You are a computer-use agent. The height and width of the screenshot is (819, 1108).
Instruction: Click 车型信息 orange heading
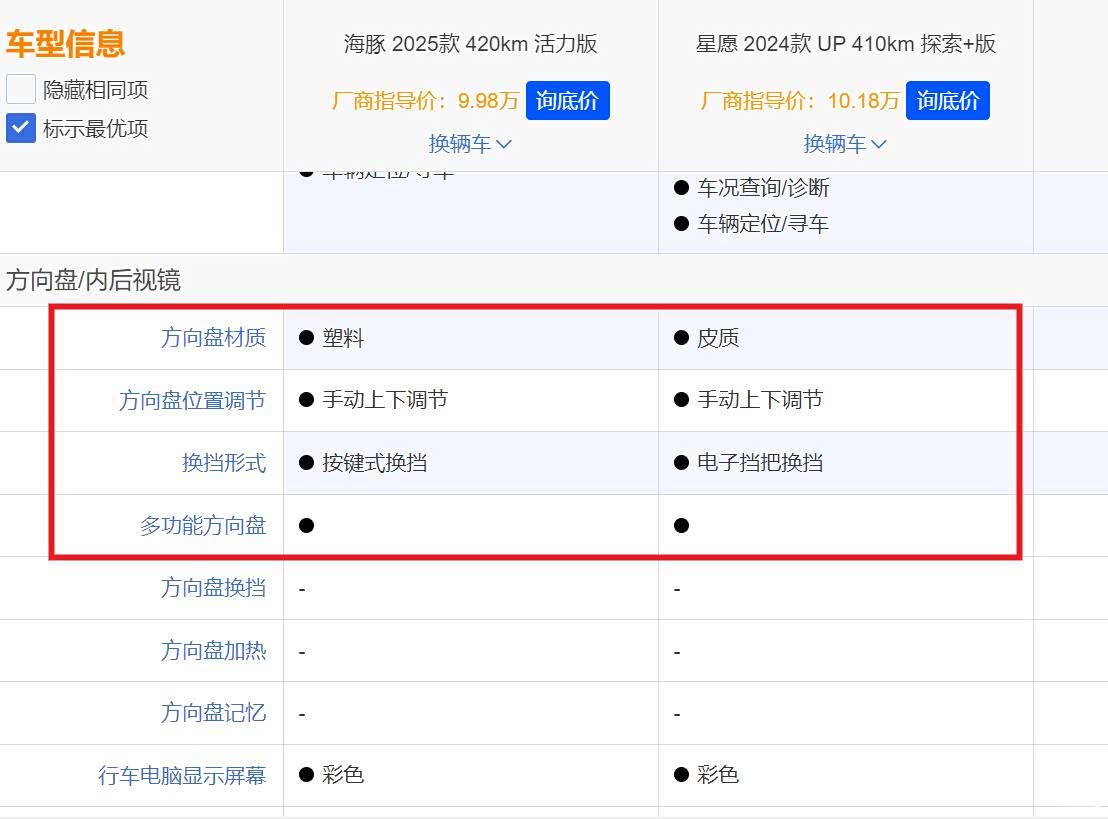tap(65, 44)
